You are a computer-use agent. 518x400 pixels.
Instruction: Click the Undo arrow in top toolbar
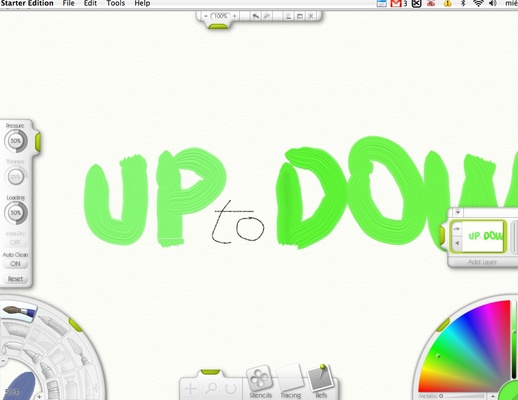[x=256, y=16]
